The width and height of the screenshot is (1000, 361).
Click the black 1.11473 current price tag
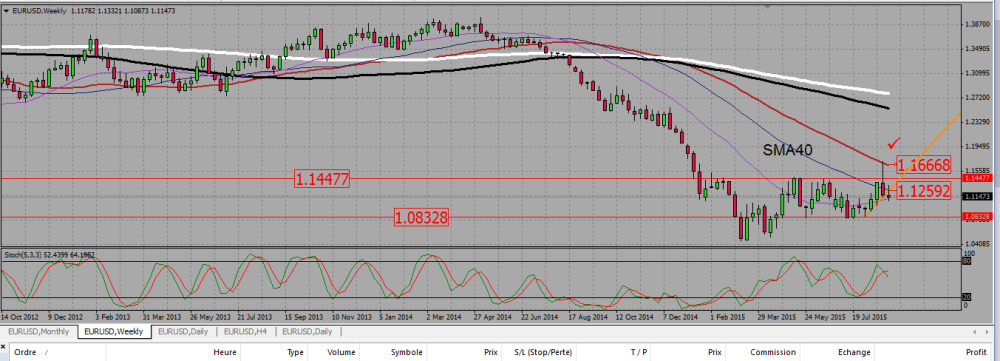pos(977,197)
